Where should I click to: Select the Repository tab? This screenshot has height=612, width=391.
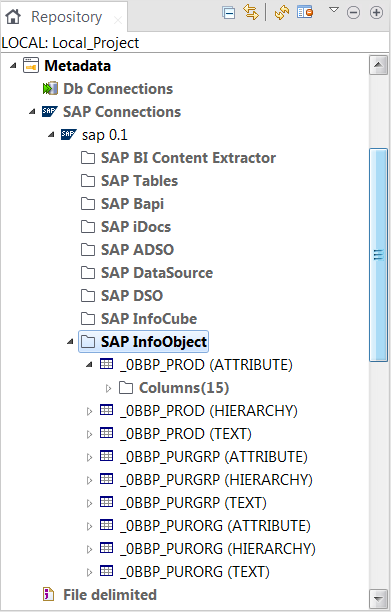pyautogui.click(x=64, y=17)
